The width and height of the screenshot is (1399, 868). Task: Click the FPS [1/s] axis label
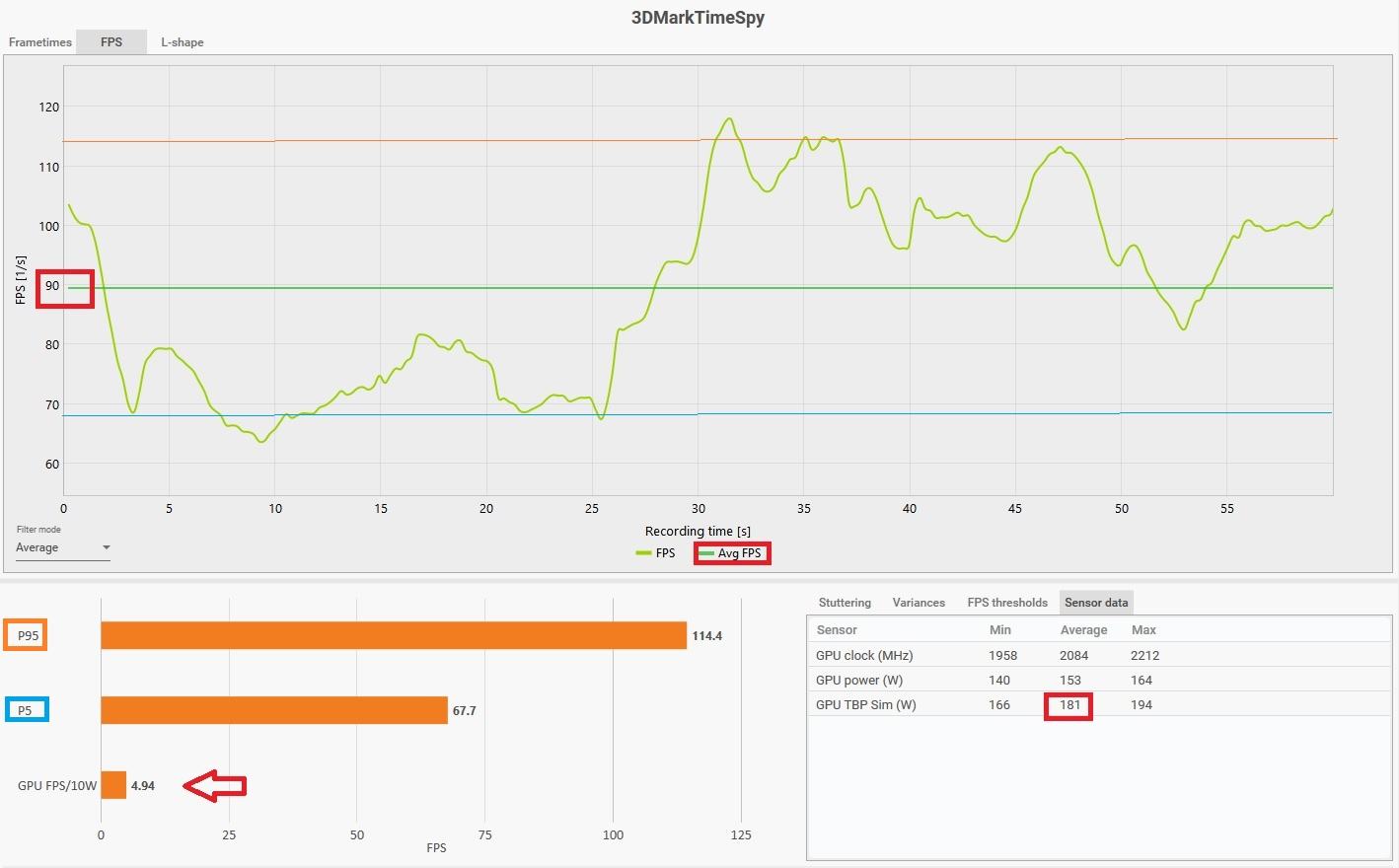pos(21,279)
